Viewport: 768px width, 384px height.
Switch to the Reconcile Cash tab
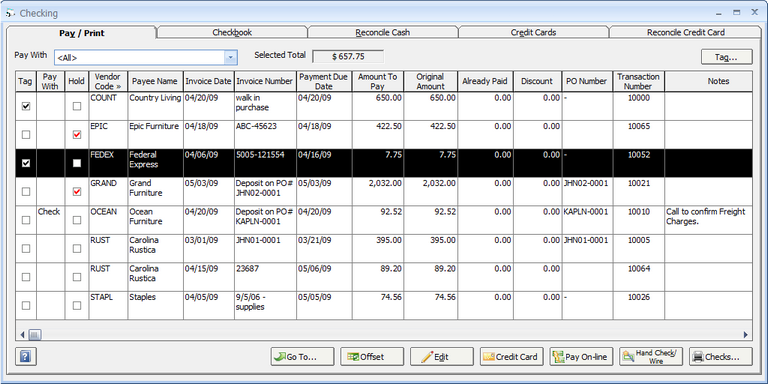pyautogui.click(x=383, y=32)
